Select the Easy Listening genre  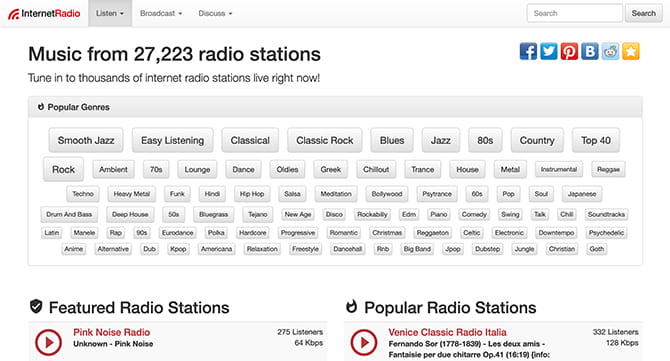pos(173,140)
